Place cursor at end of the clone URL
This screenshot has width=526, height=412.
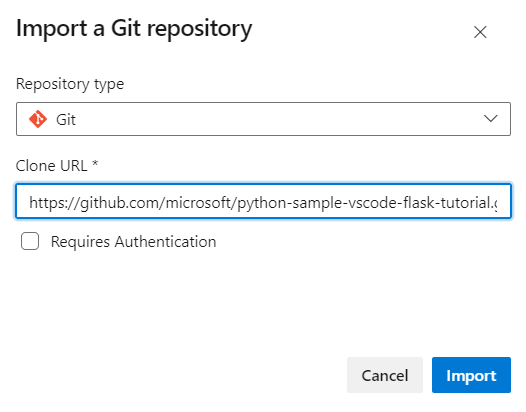tap(500, 203)
